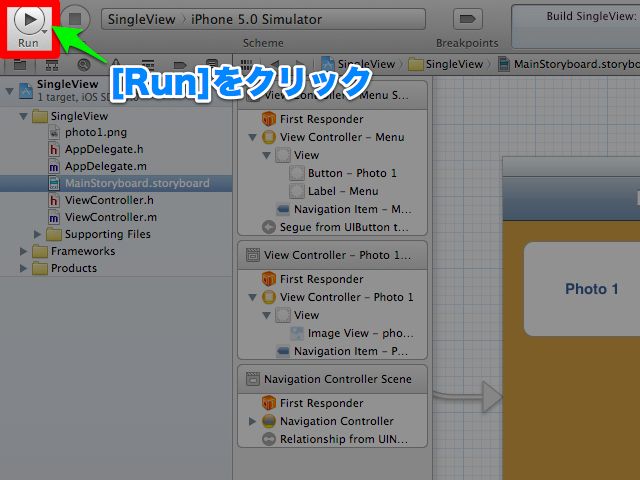Viewport: 640px width, 480px height.
Task: Collapse the SingleView group folder
Action: coord(23,116)
